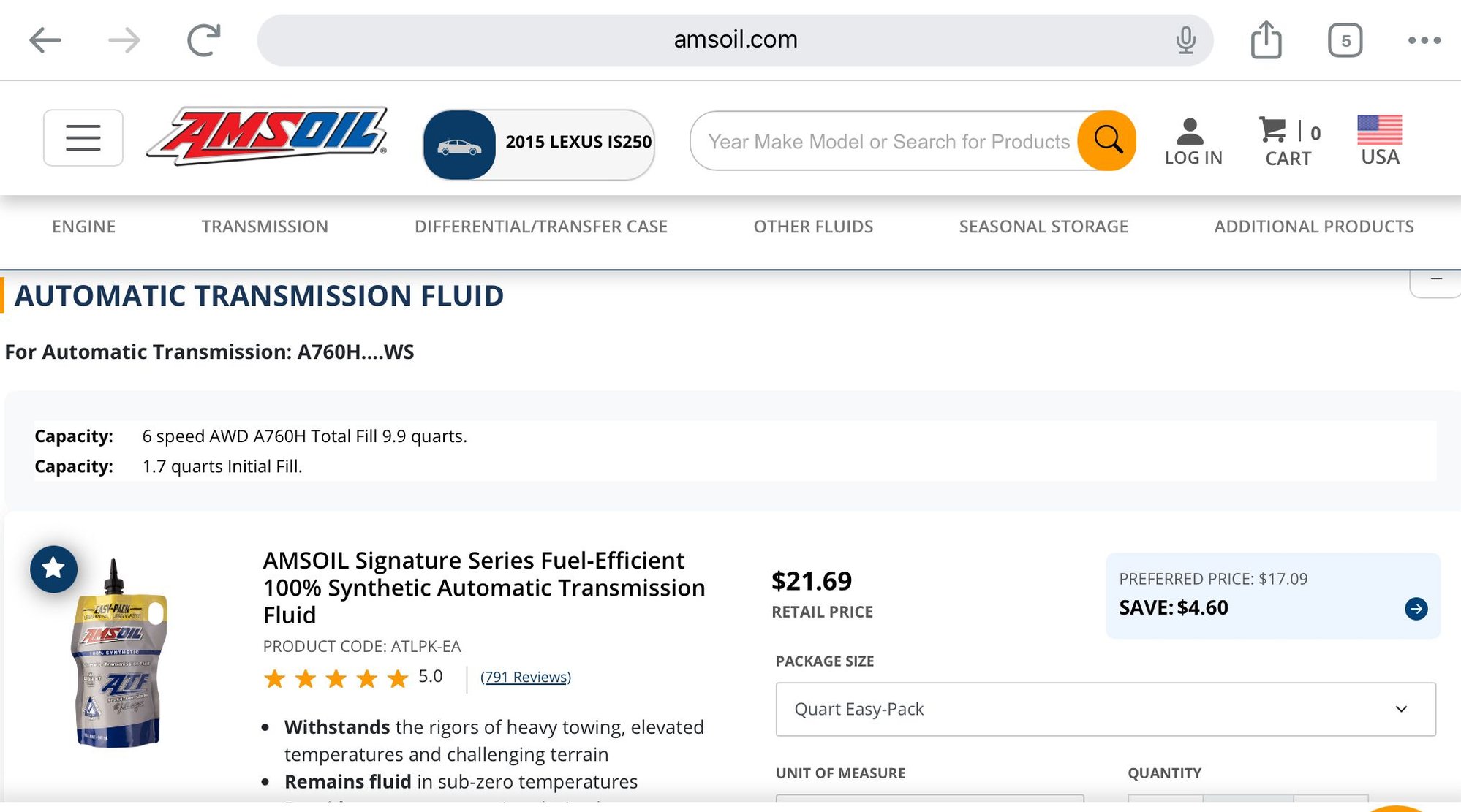Click the LOG IN account icon
The height and width of the screenshot is (812, 1461).
(1193, 142)
